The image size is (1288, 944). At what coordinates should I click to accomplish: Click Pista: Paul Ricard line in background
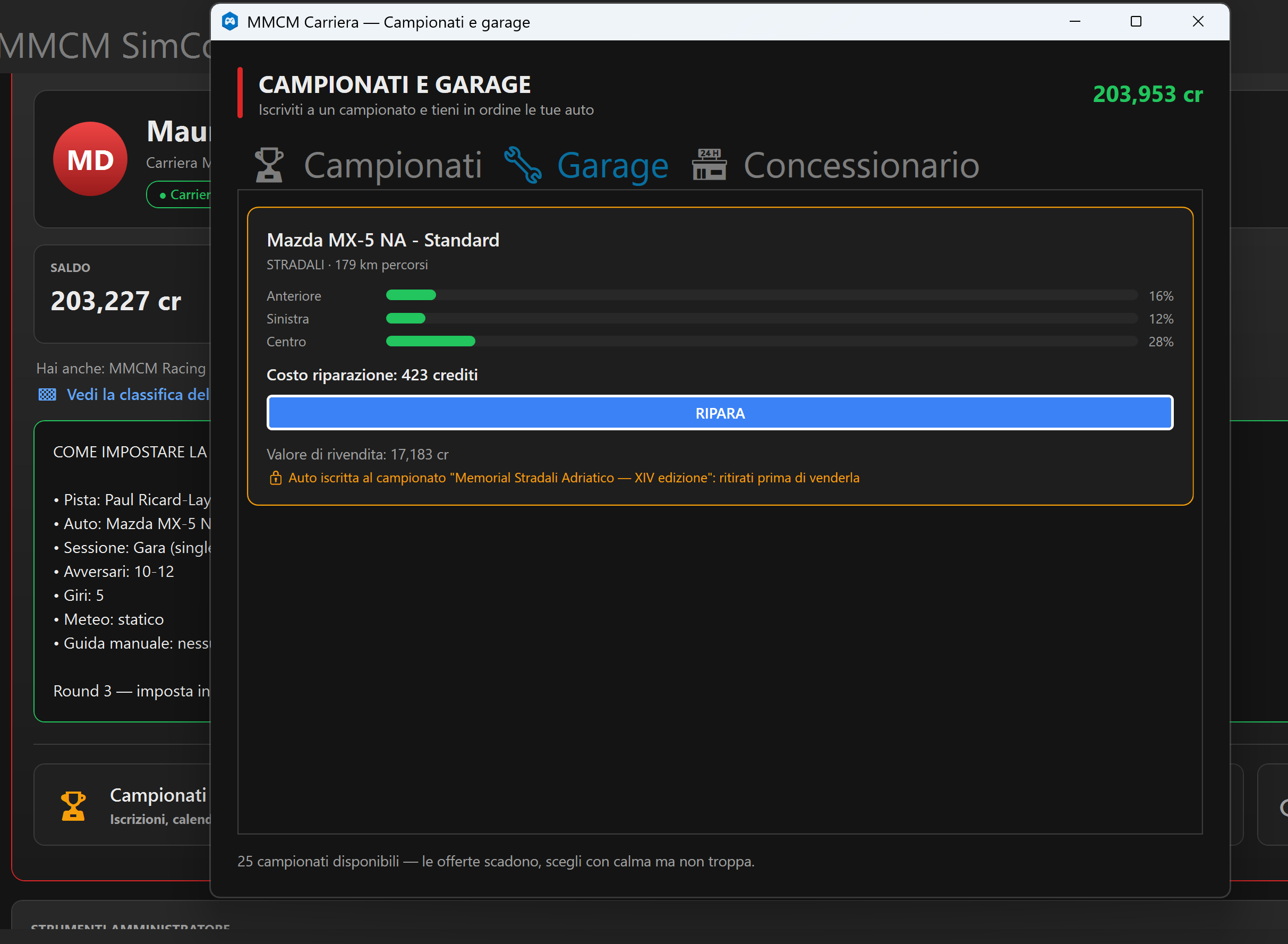132,499
